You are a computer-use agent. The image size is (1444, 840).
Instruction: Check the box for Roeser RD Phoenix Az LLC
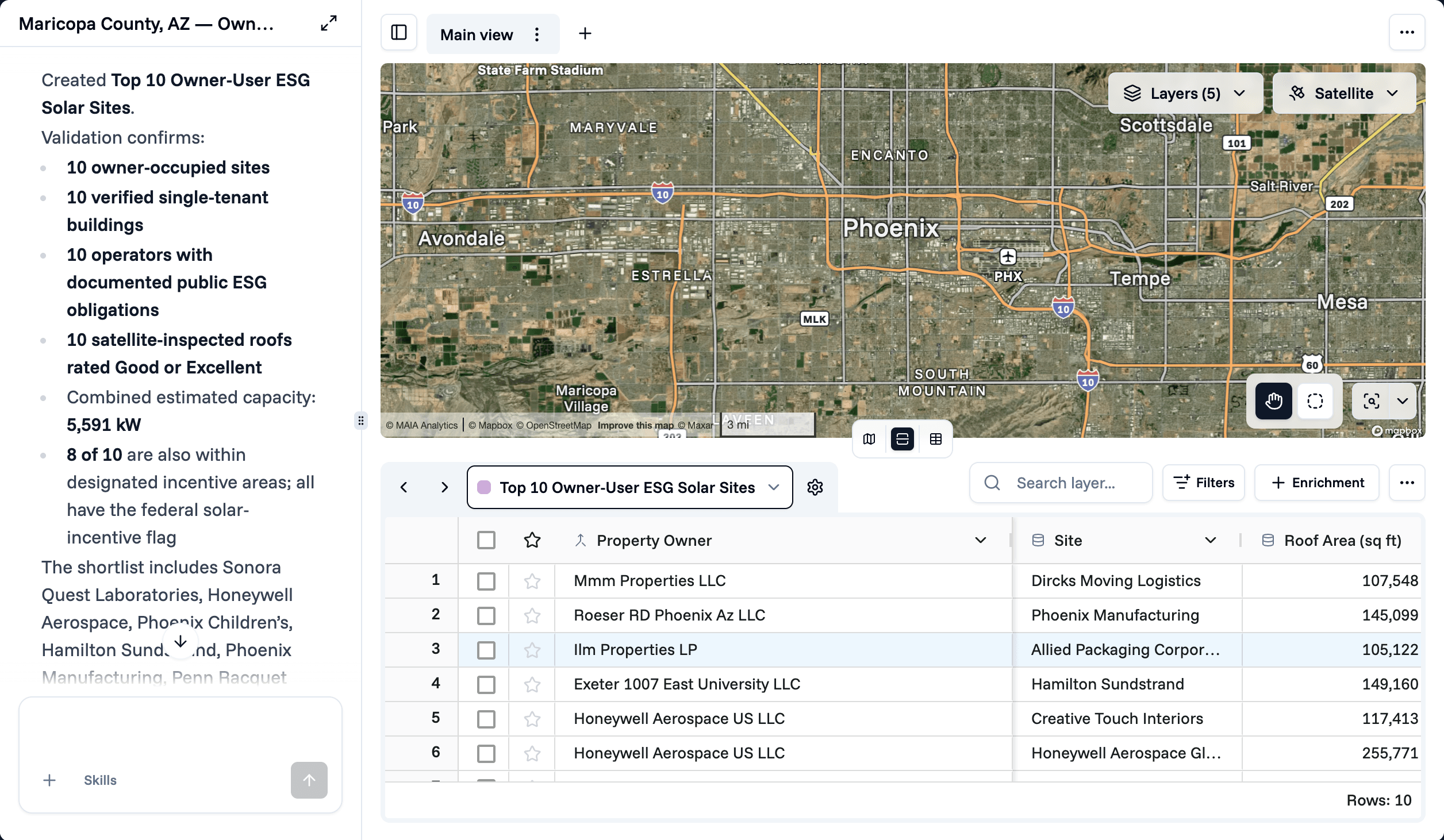486,615
